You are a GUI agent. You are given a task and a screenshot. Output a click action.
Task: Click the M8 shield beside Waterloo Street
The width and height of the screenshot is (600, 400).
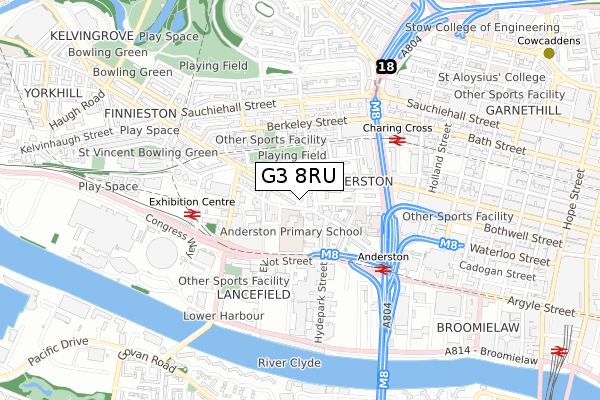click(449, 243)
